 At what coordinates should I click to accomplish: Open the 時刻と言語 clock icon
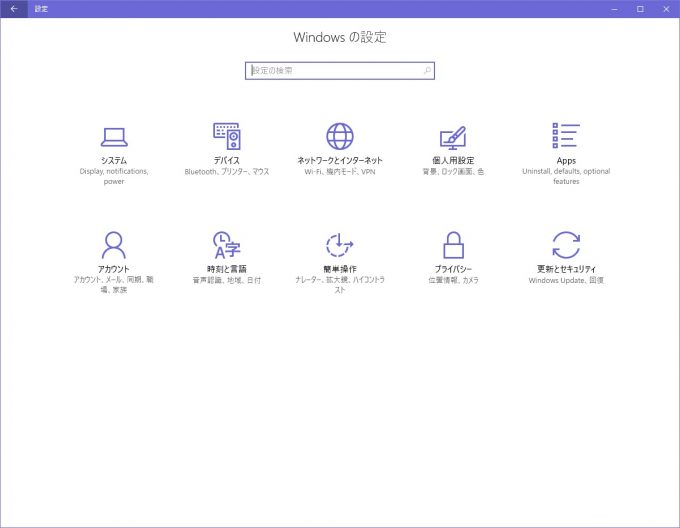pos(227,245)
